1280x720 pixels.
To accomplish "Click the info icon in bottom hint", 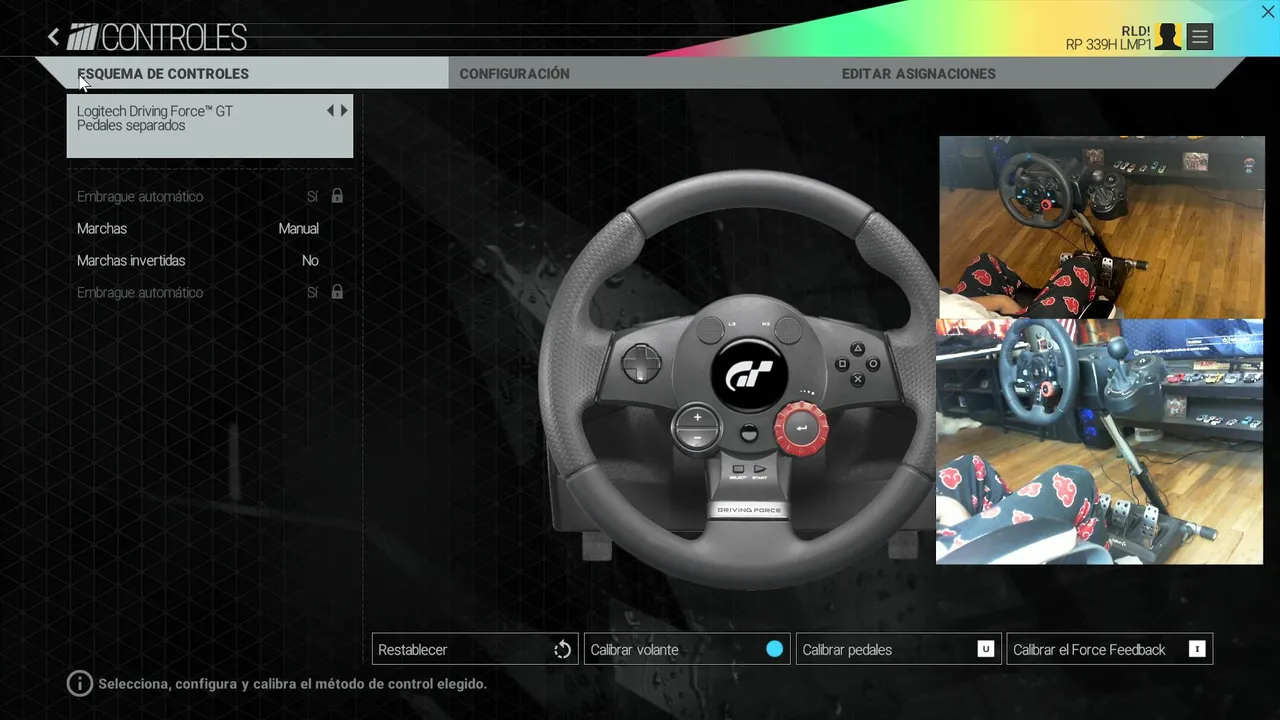I will tap(79, 684).
